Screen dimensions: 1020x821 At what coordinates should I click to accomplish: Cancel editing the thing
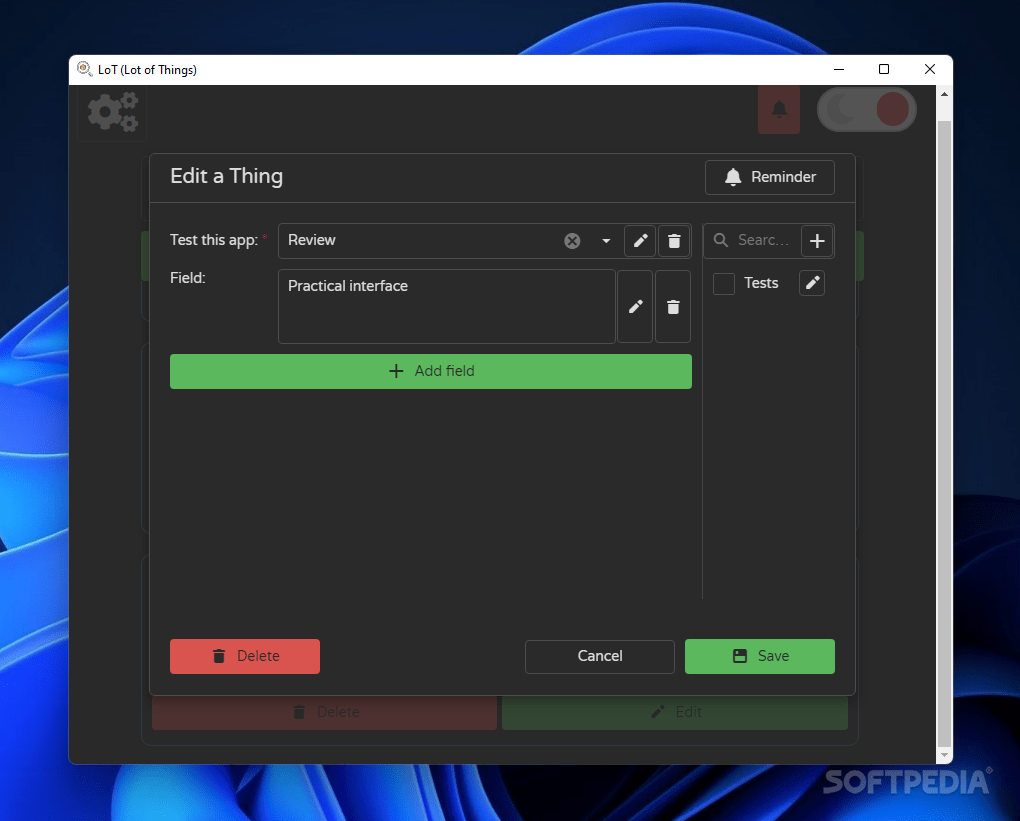pyautogui.click(x=600, y=656)
